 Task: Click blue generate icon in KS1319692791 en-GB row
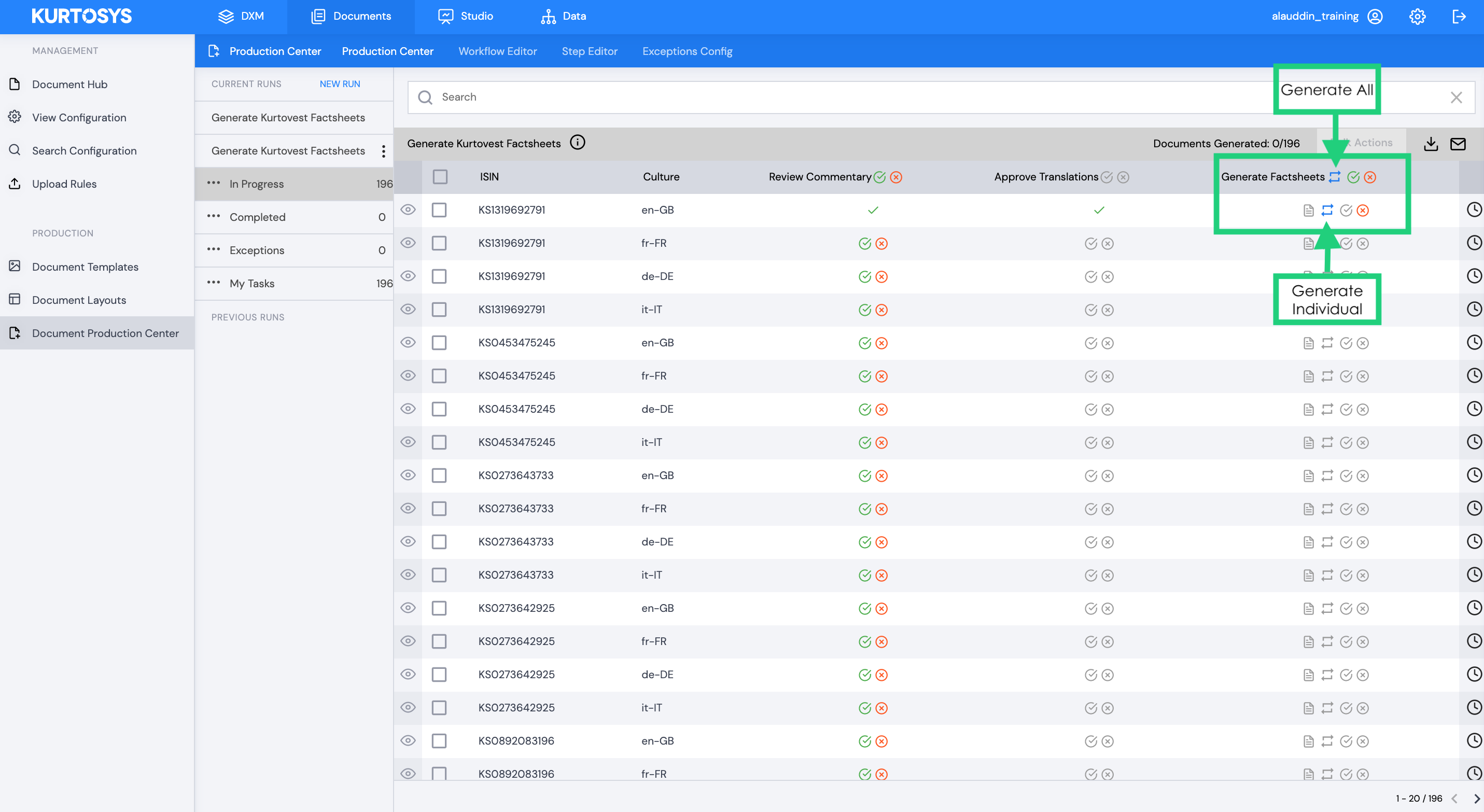[x=1327, y=210]
